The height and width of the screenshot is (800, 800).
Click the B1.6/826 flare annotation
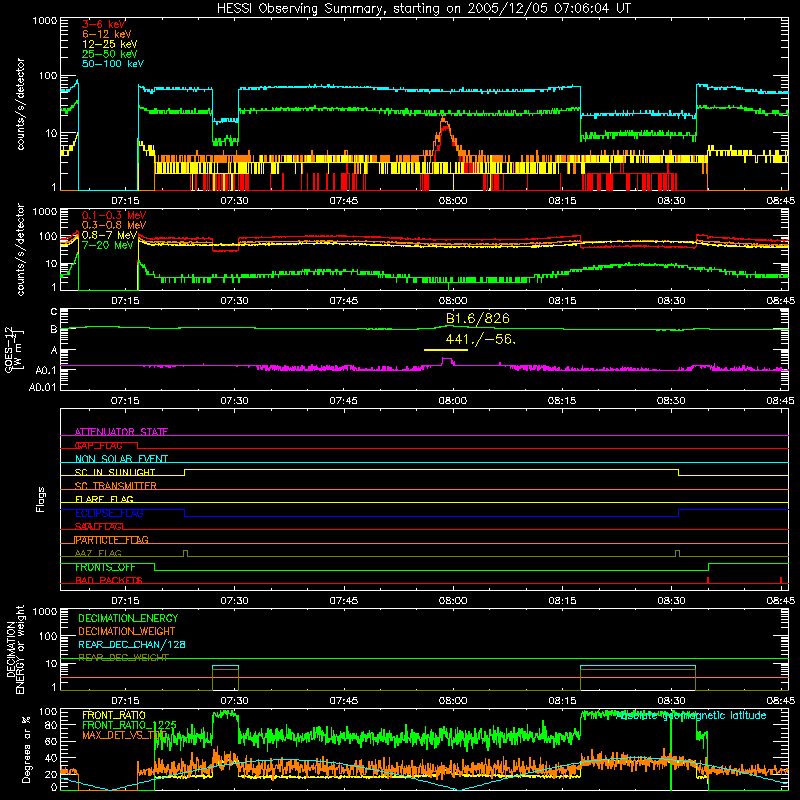478,318
